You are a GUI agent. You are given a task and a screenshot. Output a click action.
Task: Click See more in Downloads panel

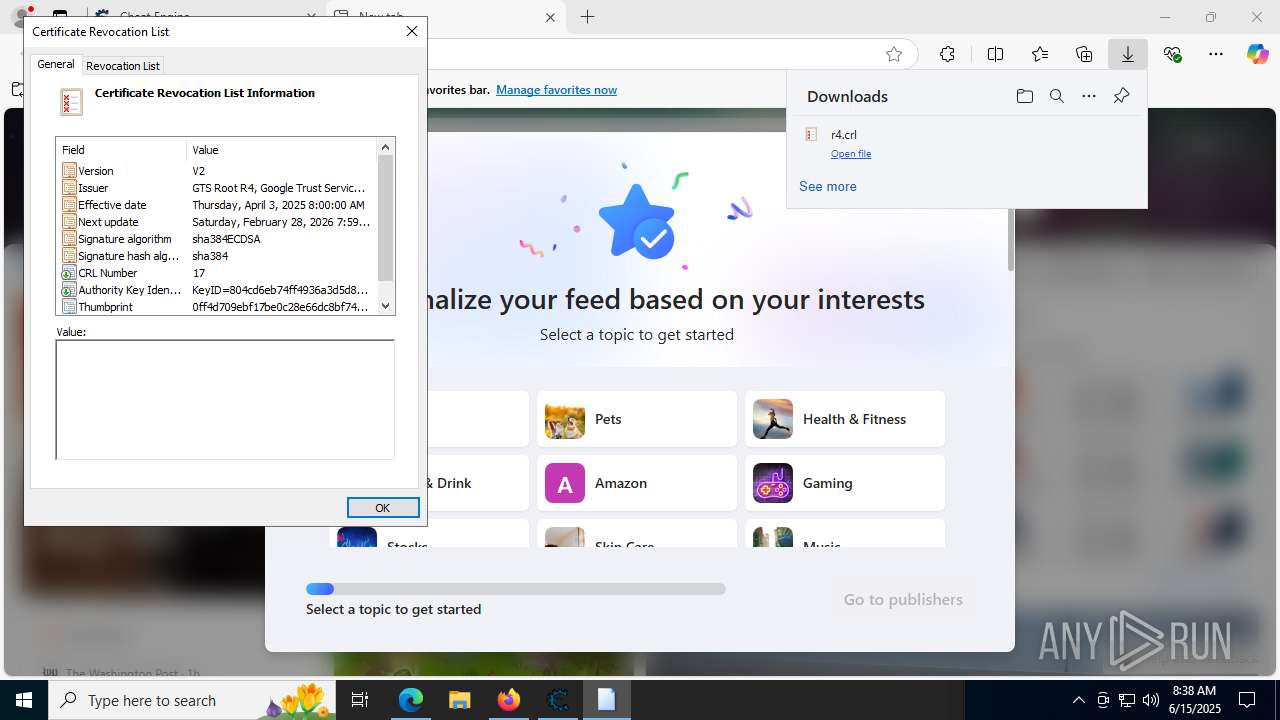coord(828,186)
